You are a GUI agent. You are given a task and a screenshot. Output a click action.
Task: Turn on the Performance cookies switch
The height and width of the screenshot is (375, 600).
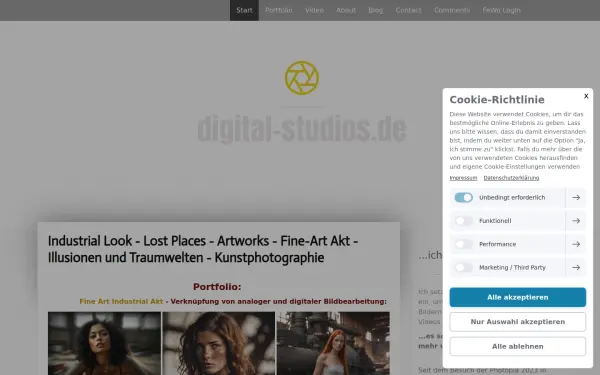coord(463,244)
